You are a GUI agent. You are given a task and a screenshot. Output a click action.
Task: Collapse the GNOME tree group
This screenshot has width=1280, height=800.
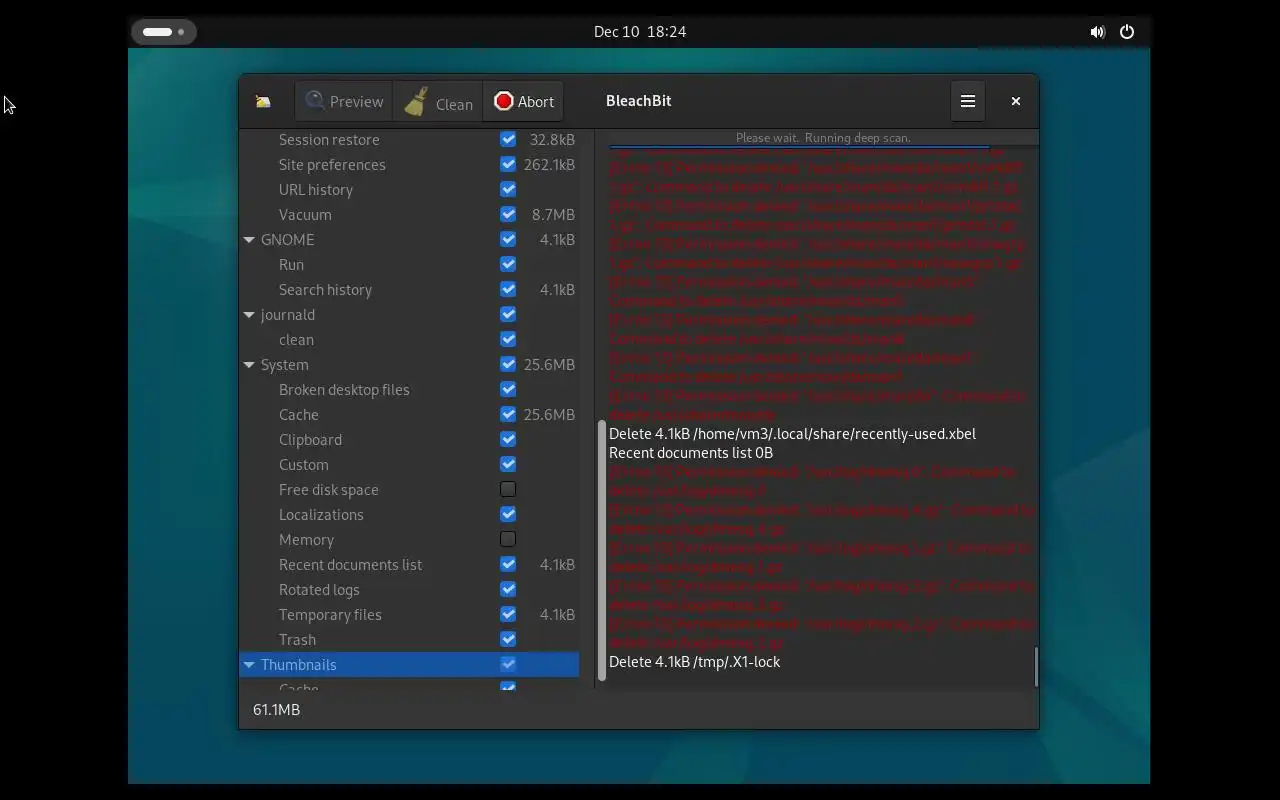[249, 240]
